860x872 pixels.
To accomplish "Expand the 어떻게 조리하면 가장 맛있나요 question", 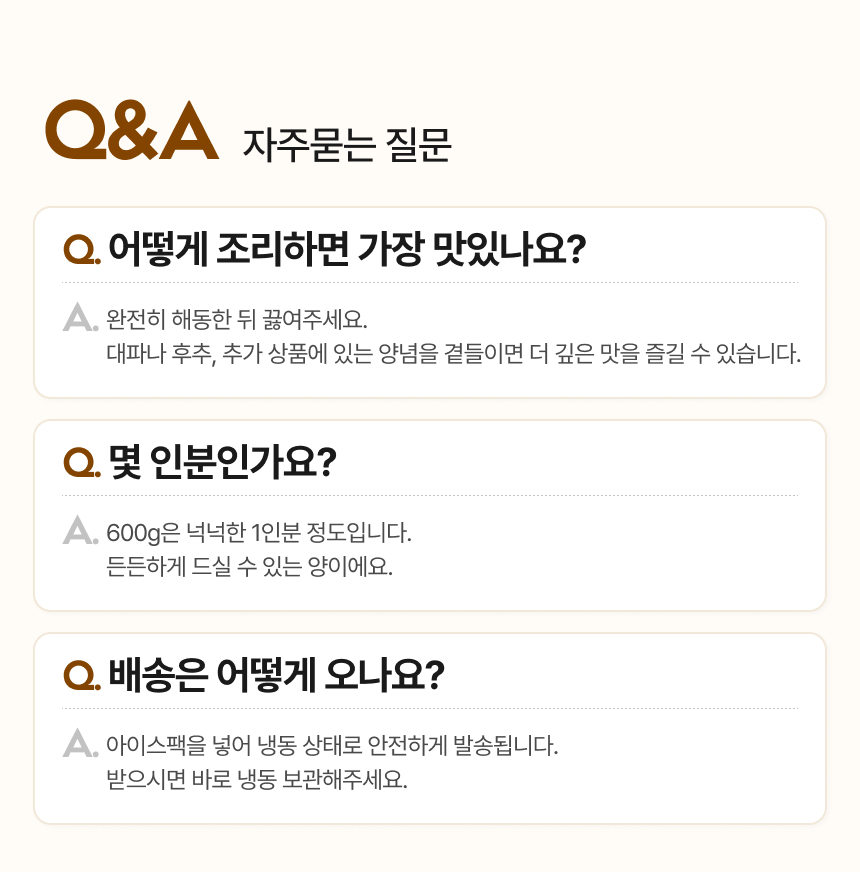I will 346,247.
